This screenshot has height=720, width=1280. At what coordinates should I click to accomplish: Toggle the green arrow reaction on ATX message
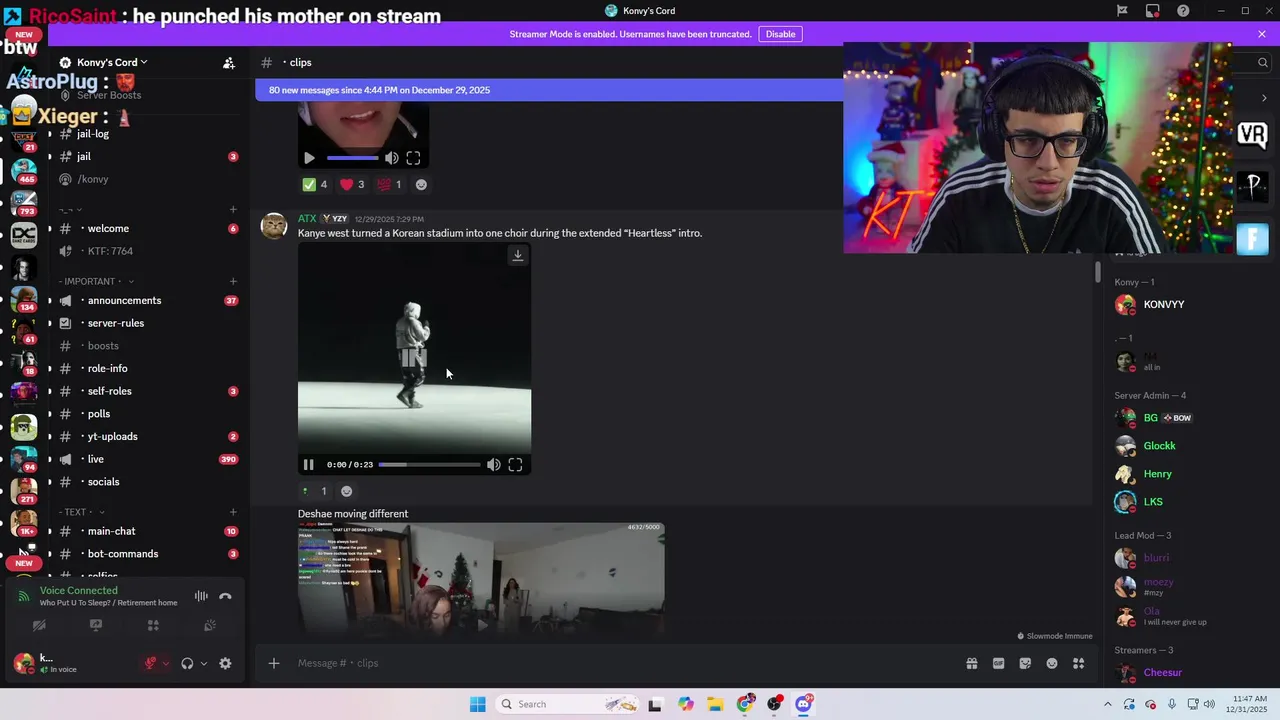(x=315, y=491)
